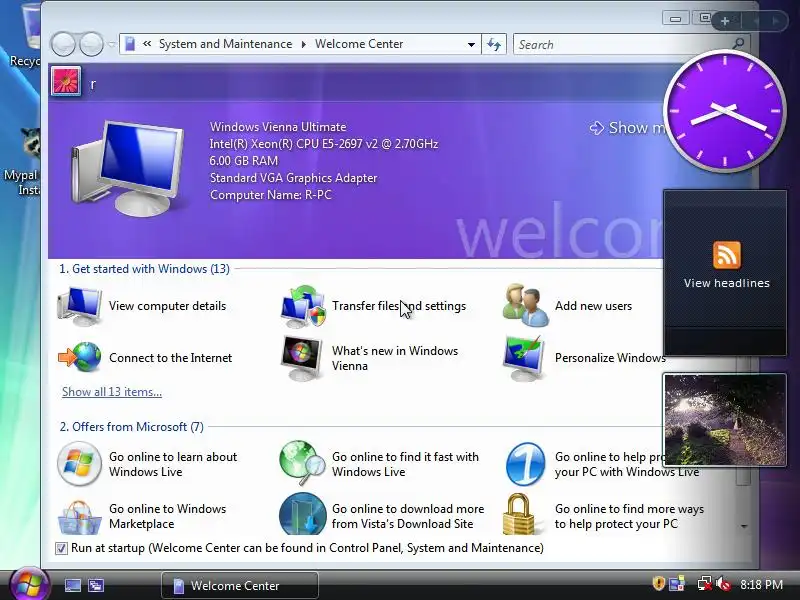
Task: Click the 6.00 GB RAM text
Action: coord(244,161)
